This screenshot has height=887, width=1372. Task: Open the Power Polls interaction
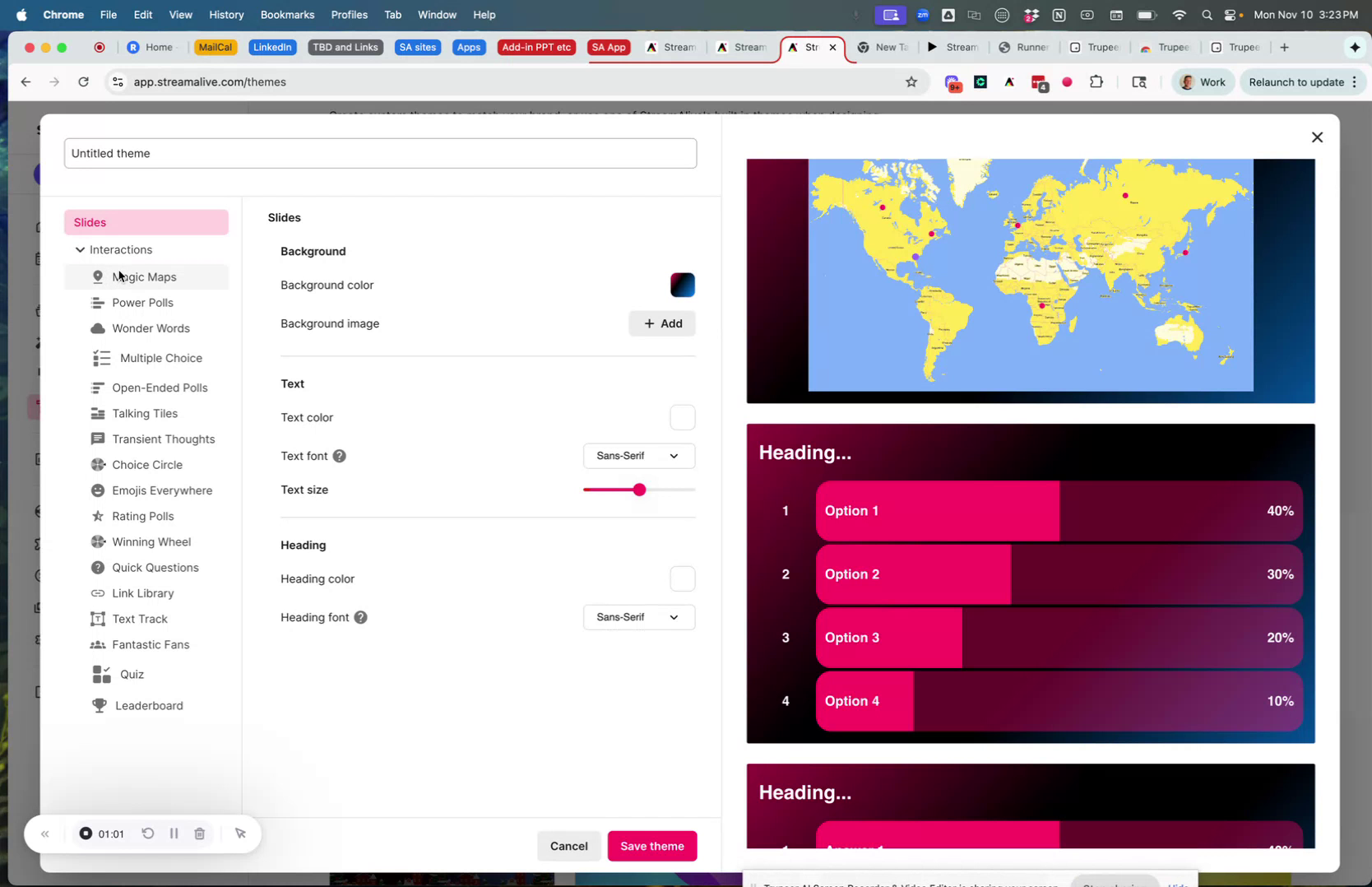click(142, 303)
